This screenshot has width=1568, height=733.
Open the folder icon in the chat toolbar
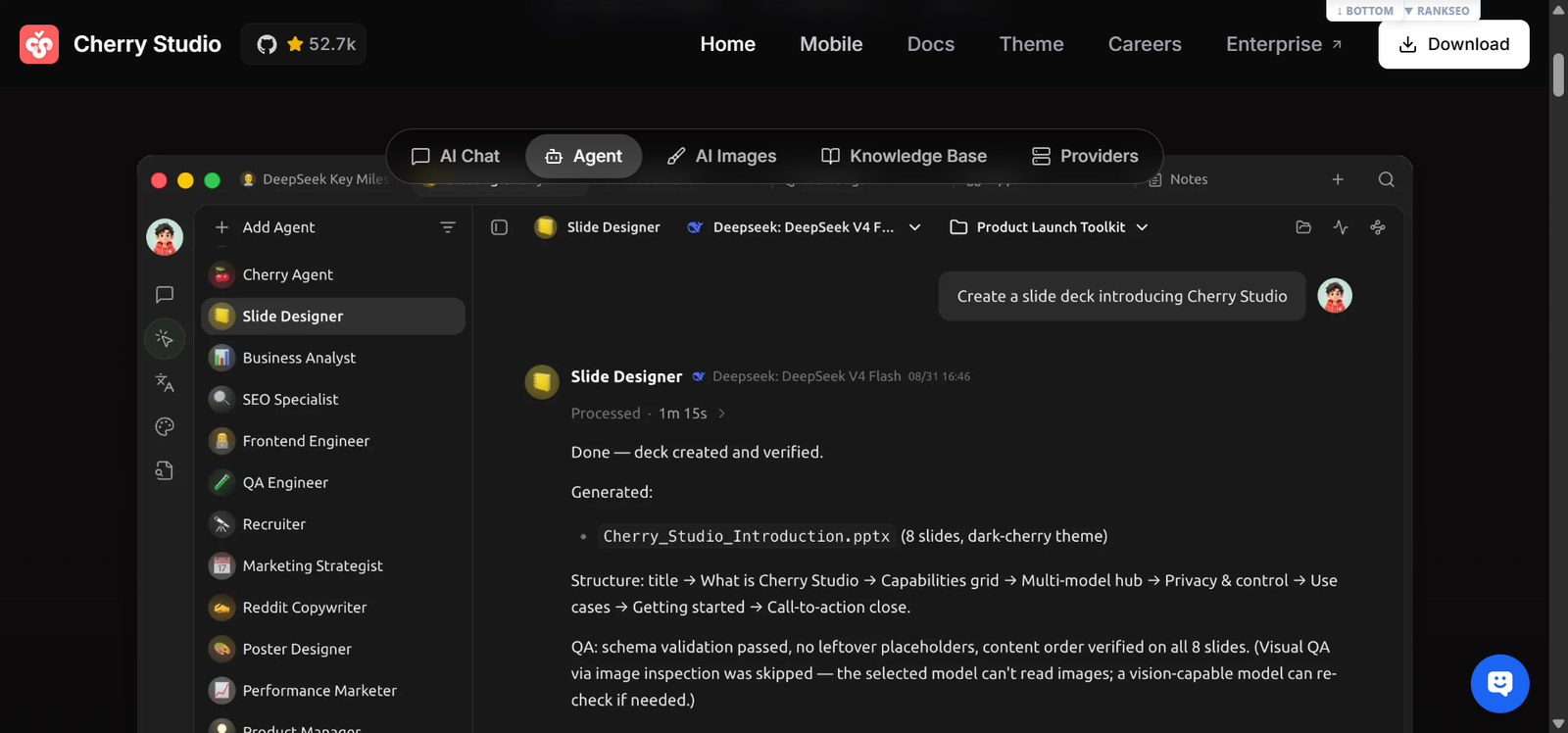point(1303,227)
